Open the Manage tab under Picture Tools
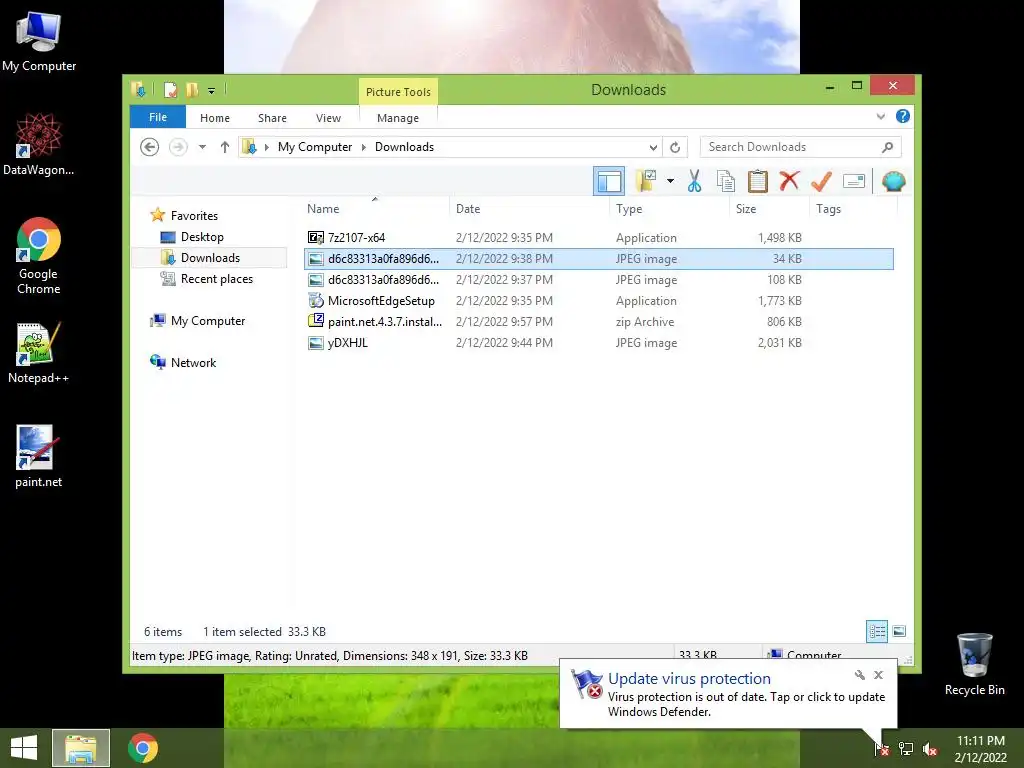The width and height of the screenshot is (1024, 768). pos(398,118)
